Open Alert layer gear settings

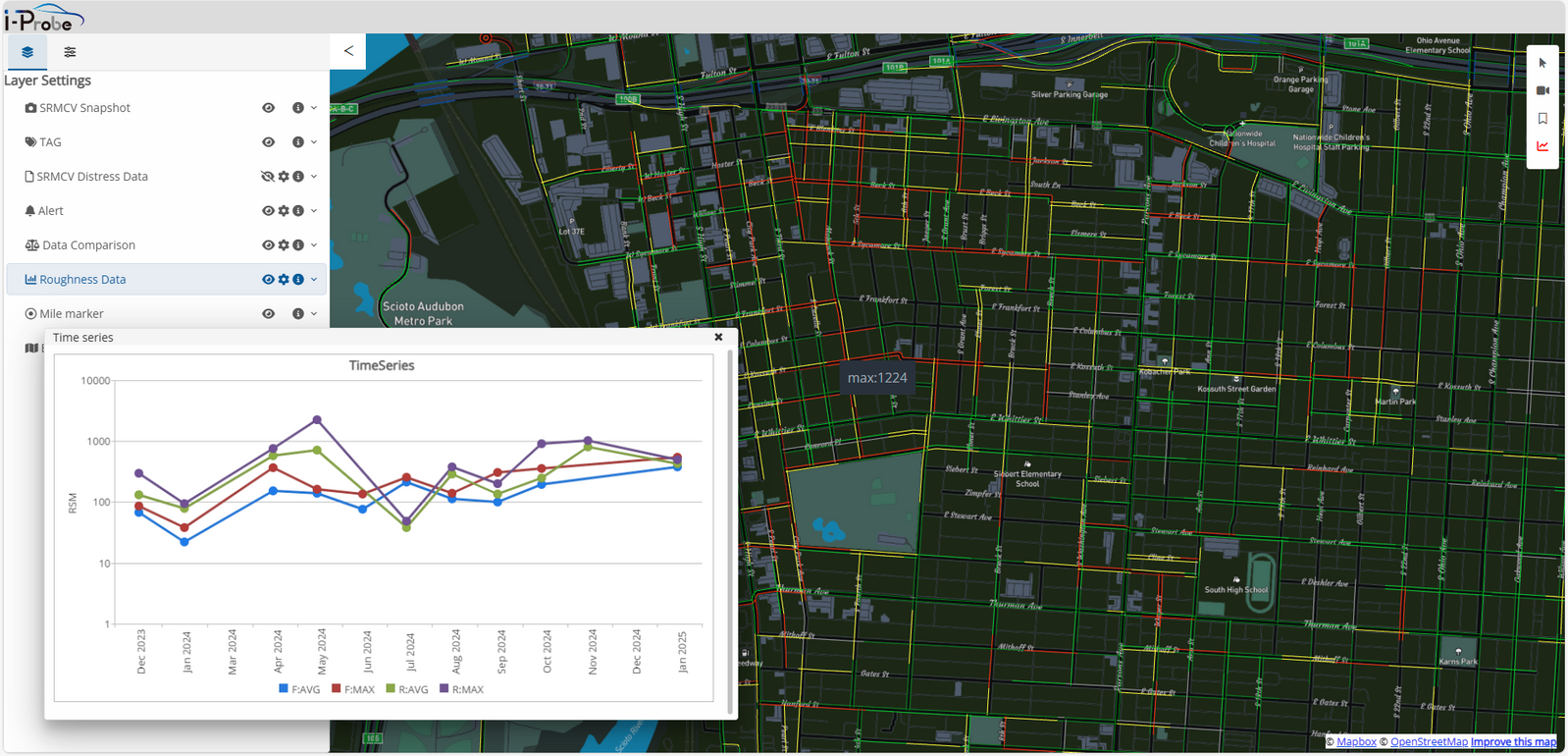[284, 211]
